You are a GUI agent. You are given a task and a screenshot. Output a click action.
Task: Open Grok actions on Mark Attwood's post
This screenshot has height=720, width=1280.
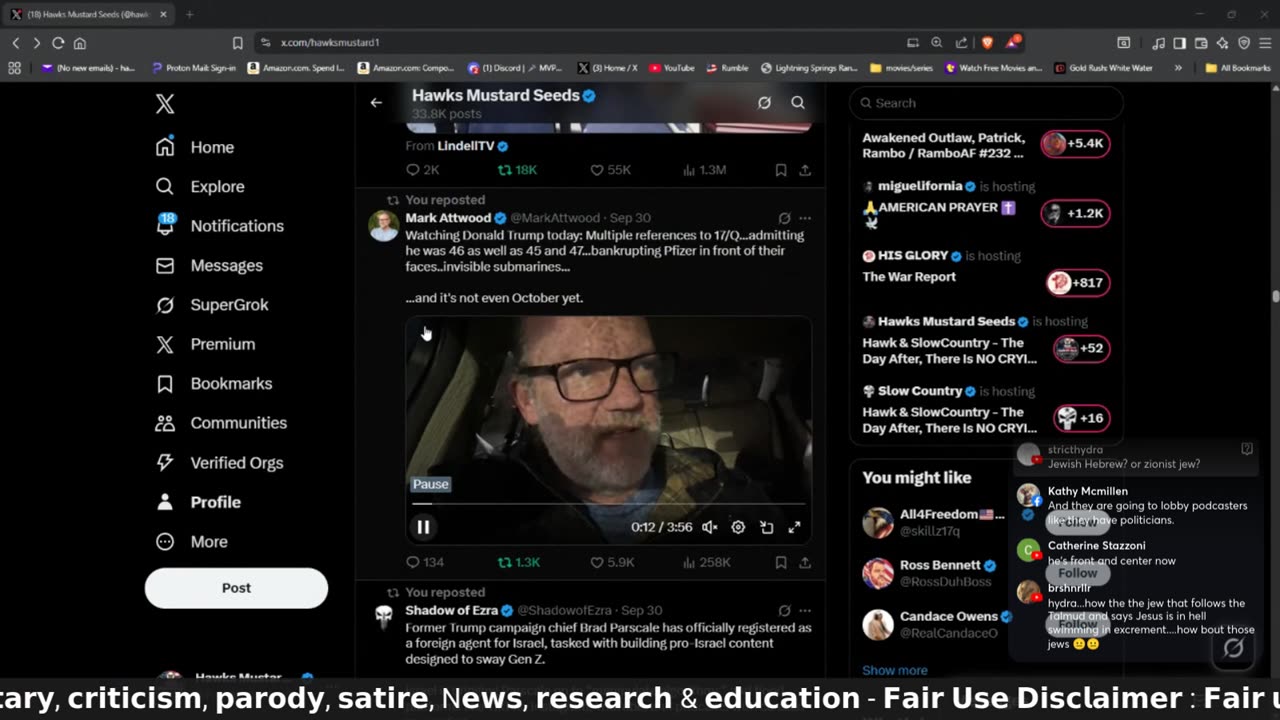coord(784,218)
